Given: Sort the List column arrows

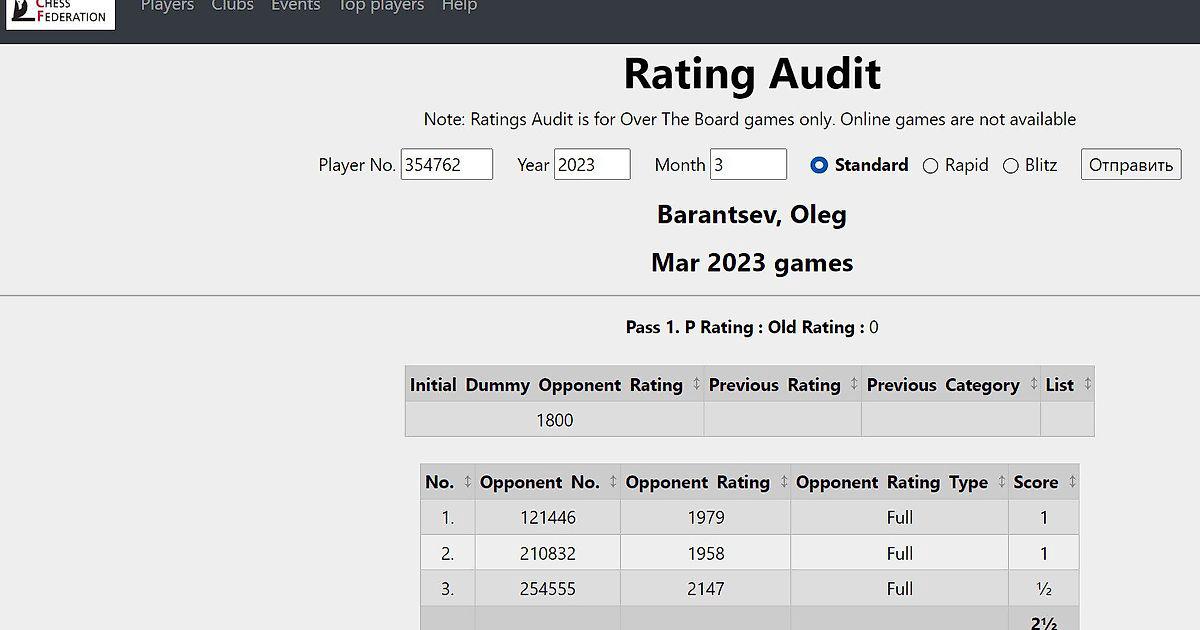Looking at the screenshot, I should pyautogui.click(x=1087, y=384).
